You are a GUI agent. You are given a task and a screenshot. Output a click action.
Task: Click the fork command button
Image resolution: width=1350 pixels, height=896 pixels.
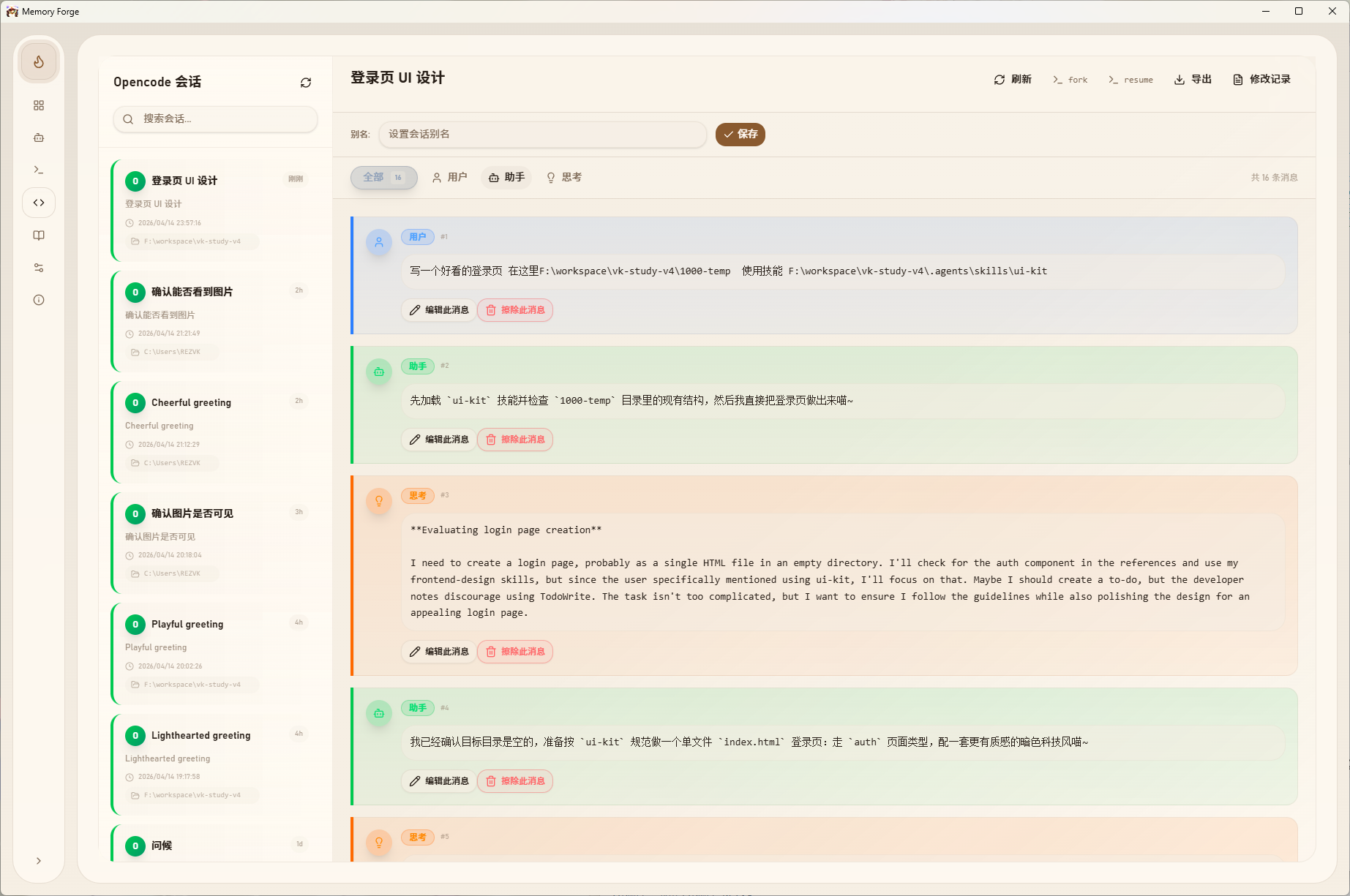click(1070, 80)
